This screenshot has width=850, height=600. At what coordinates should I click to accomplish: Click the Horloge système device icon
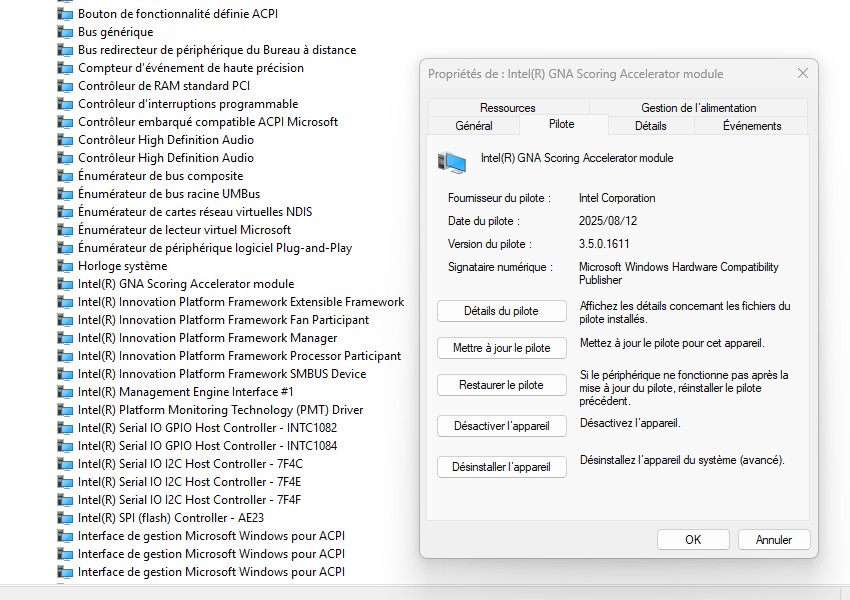point(66,266)
